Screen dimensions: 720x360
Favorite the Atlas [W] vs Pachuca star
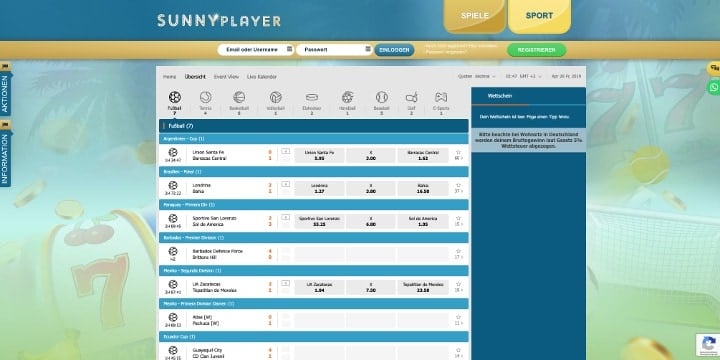coord(458,317)
